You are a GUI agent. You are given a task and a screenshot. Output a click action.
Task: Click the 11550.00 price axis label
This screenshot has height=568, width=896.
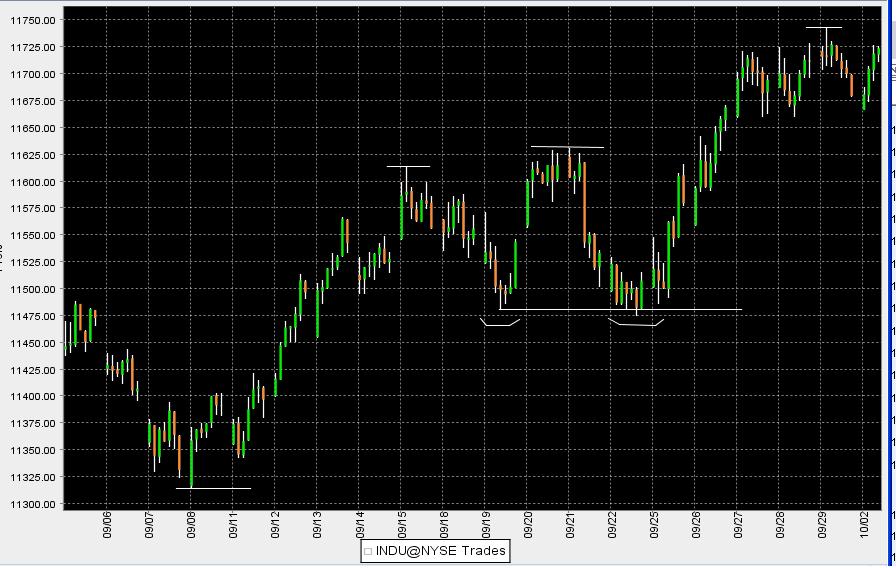coord(33,235)
